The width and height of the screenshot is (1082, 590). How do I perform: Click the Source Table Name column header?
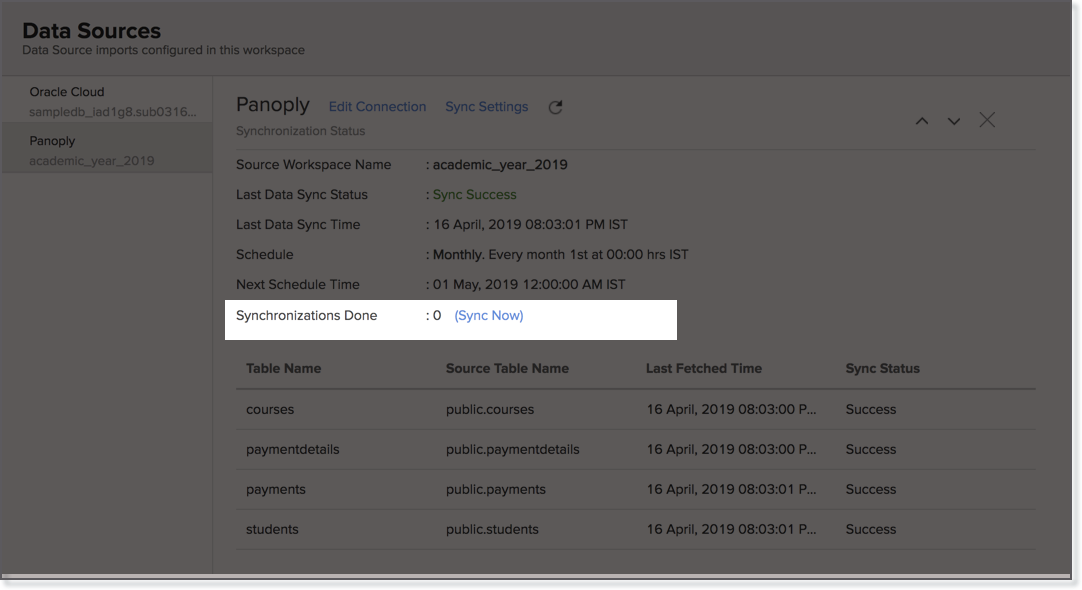(x=507, y=368)
